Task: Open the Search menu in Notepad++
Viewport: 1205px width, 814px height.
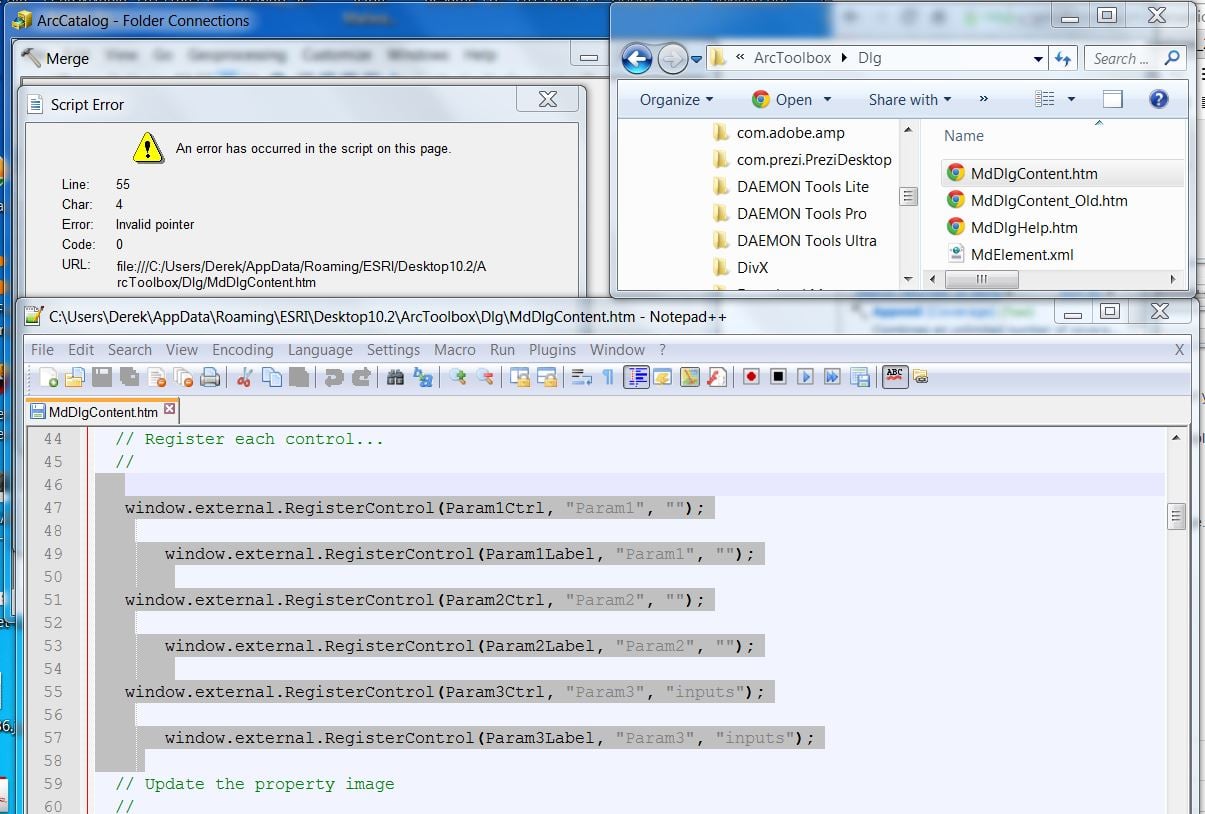Action: pyautogui.click(x=130, y=350)
